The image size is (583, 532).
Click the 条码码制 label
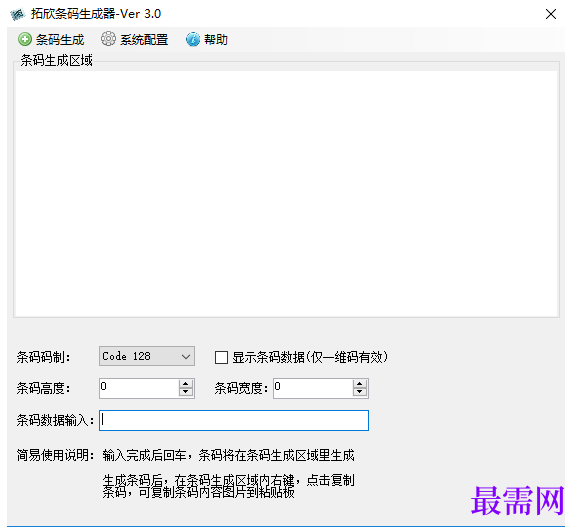tap(43, 358)
